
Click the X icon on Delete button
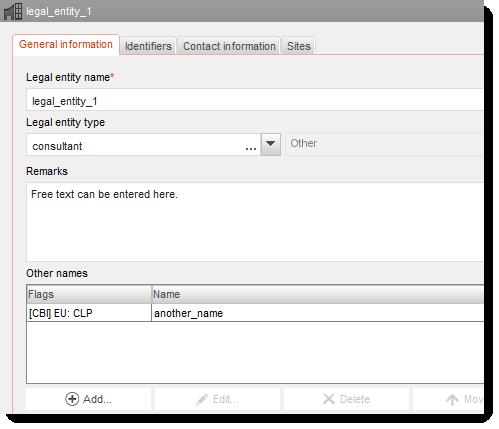tap(329, 399)
